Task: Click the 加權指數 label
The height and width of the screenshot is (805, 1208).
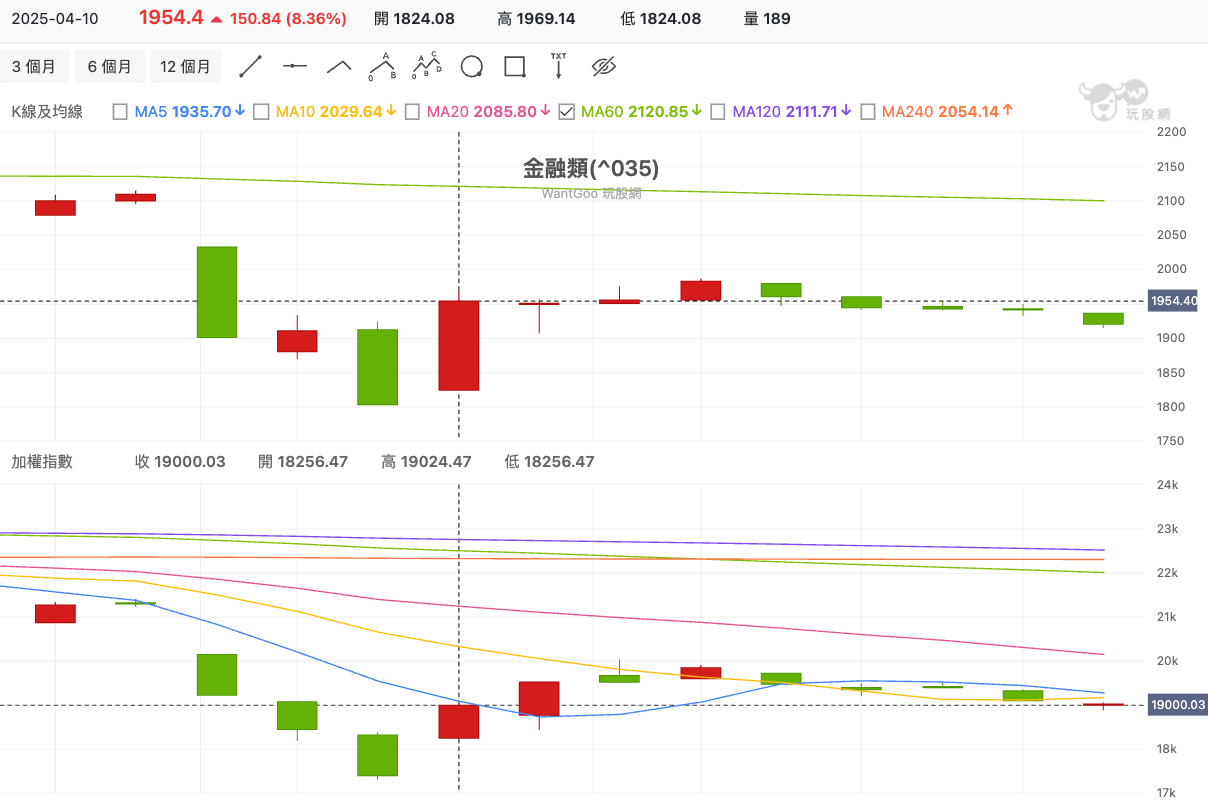Action: (x=42, y=462)
